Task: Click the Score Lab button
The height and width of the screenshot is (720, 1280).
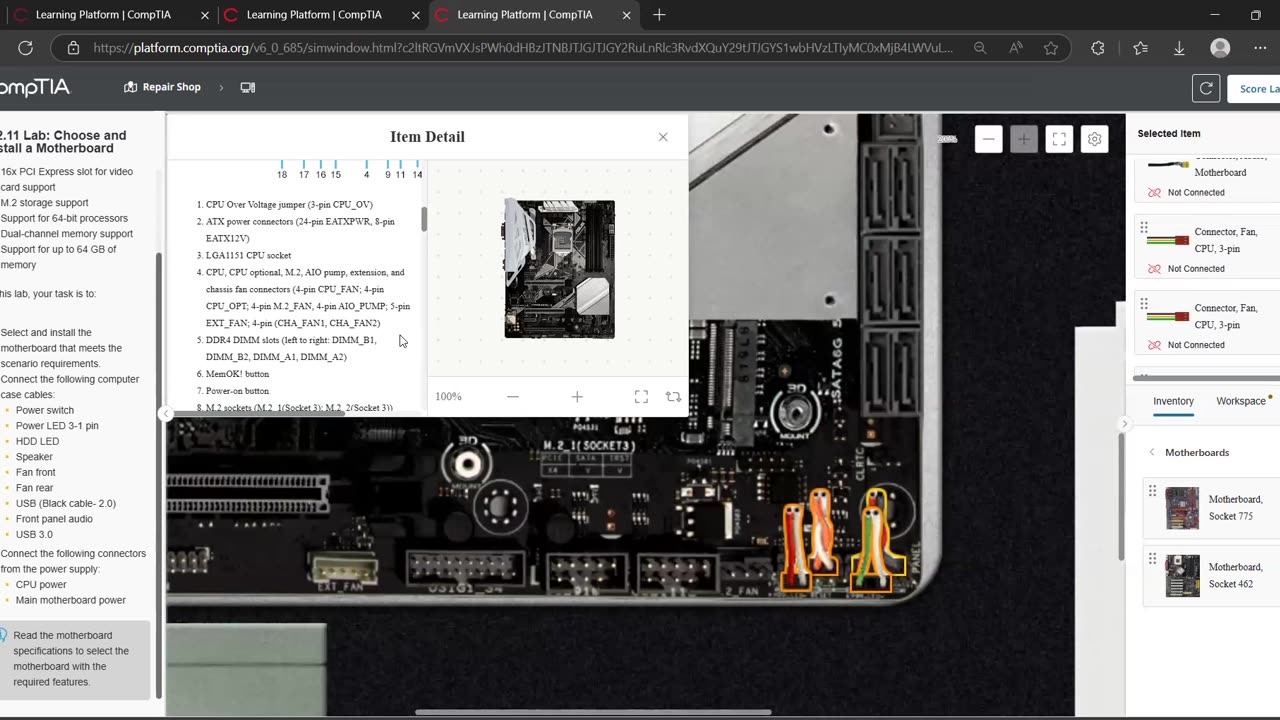Action: [x=1258, y=88]
